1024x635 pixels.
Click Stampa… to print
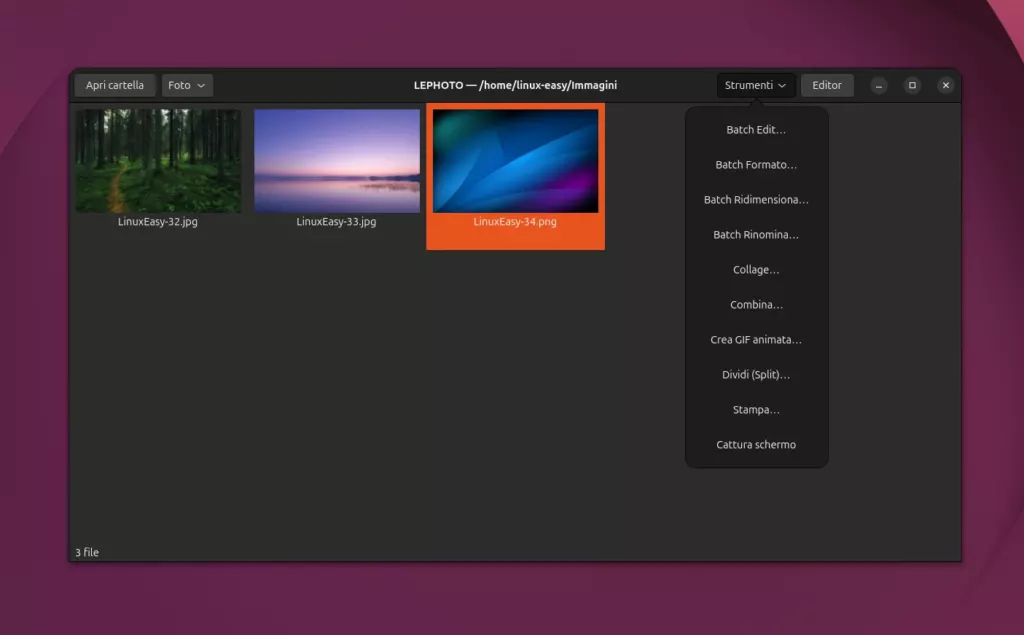click(x=756, y=410)
